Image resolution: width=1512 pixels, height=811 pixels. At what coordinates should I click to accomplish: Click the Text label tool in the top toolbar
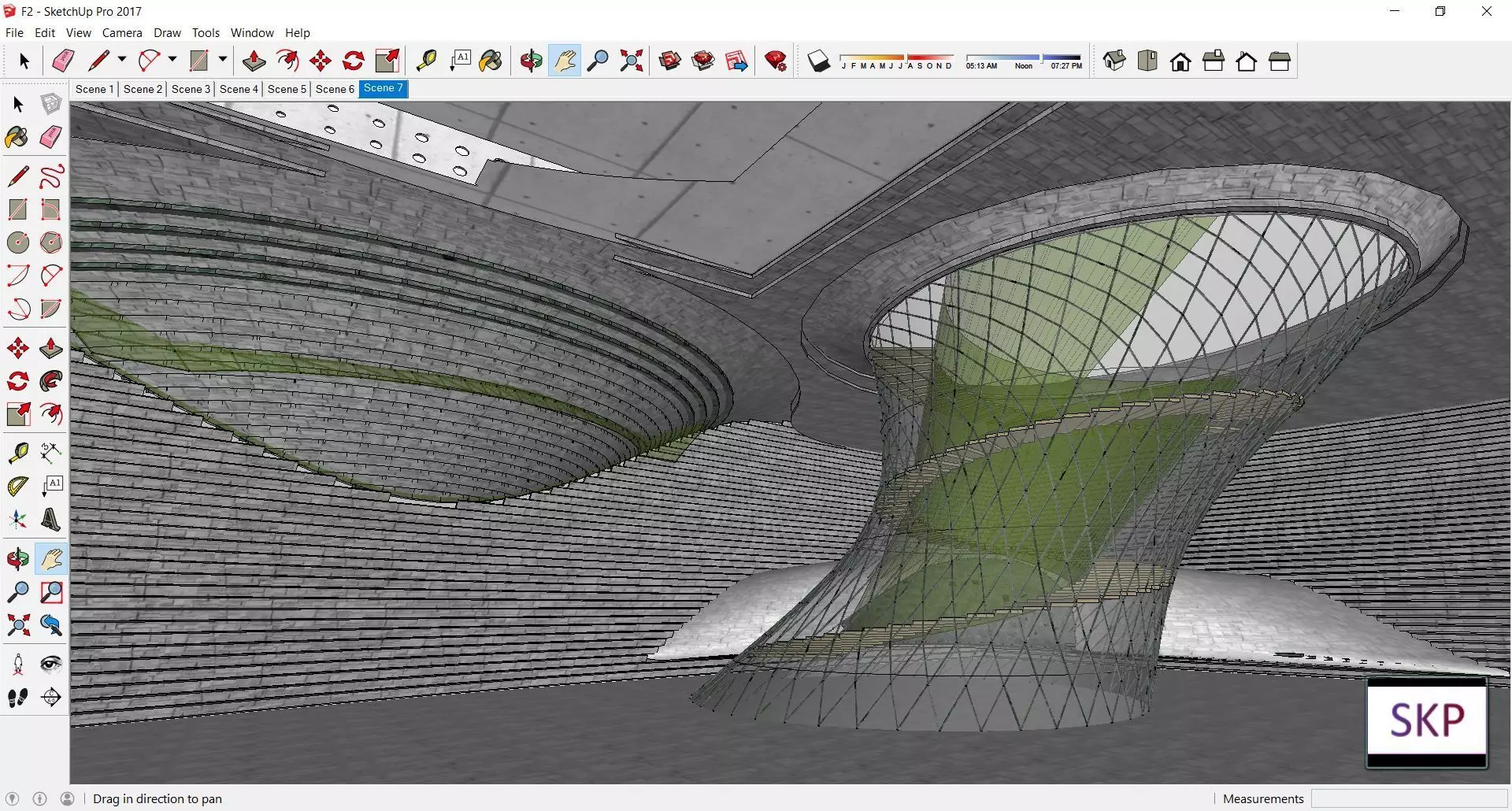[x=460, y=61]
